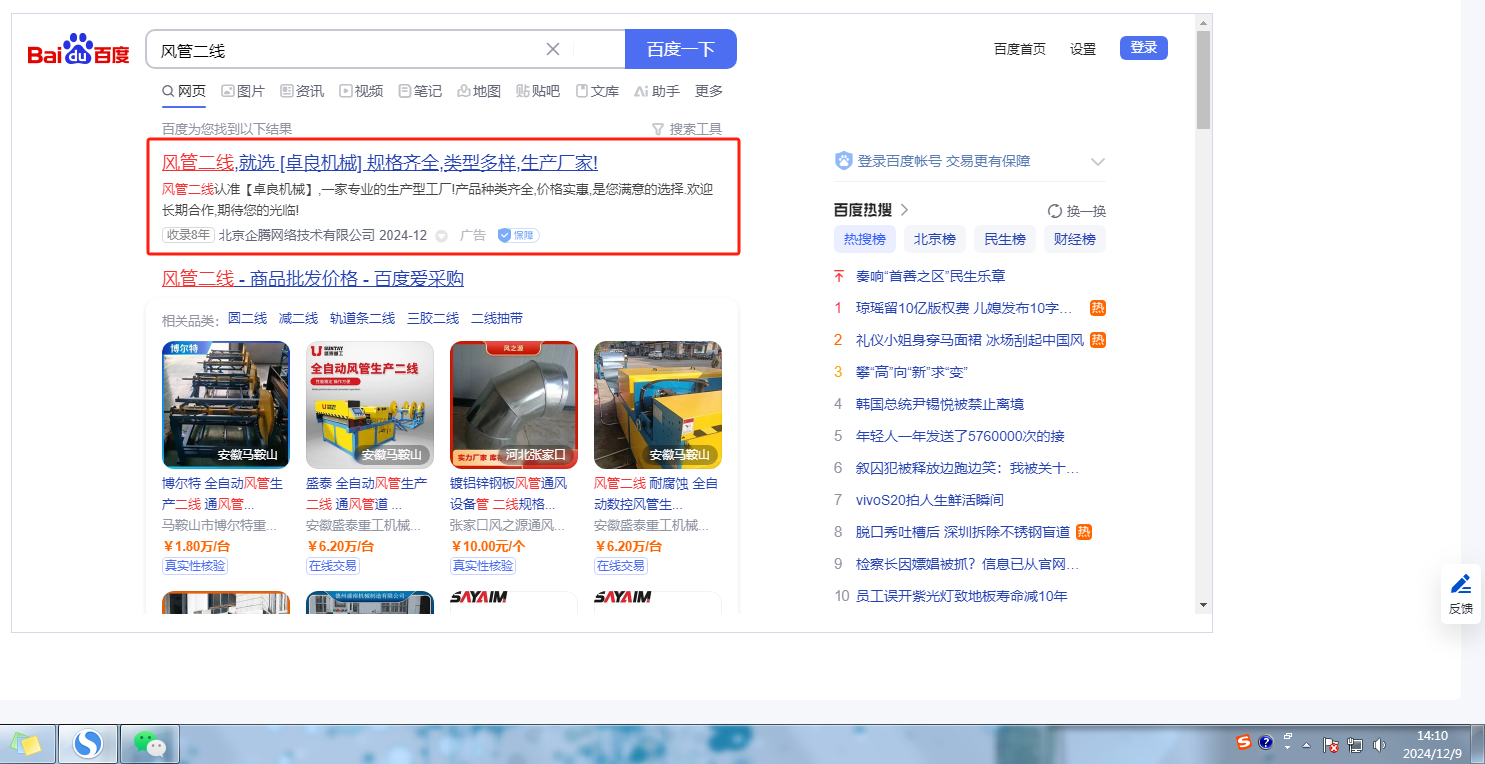Image resolution: width=1485 pixels, height=764 pixels.
Task: Select the 网页 tab
Action: (x=184, y=91)
